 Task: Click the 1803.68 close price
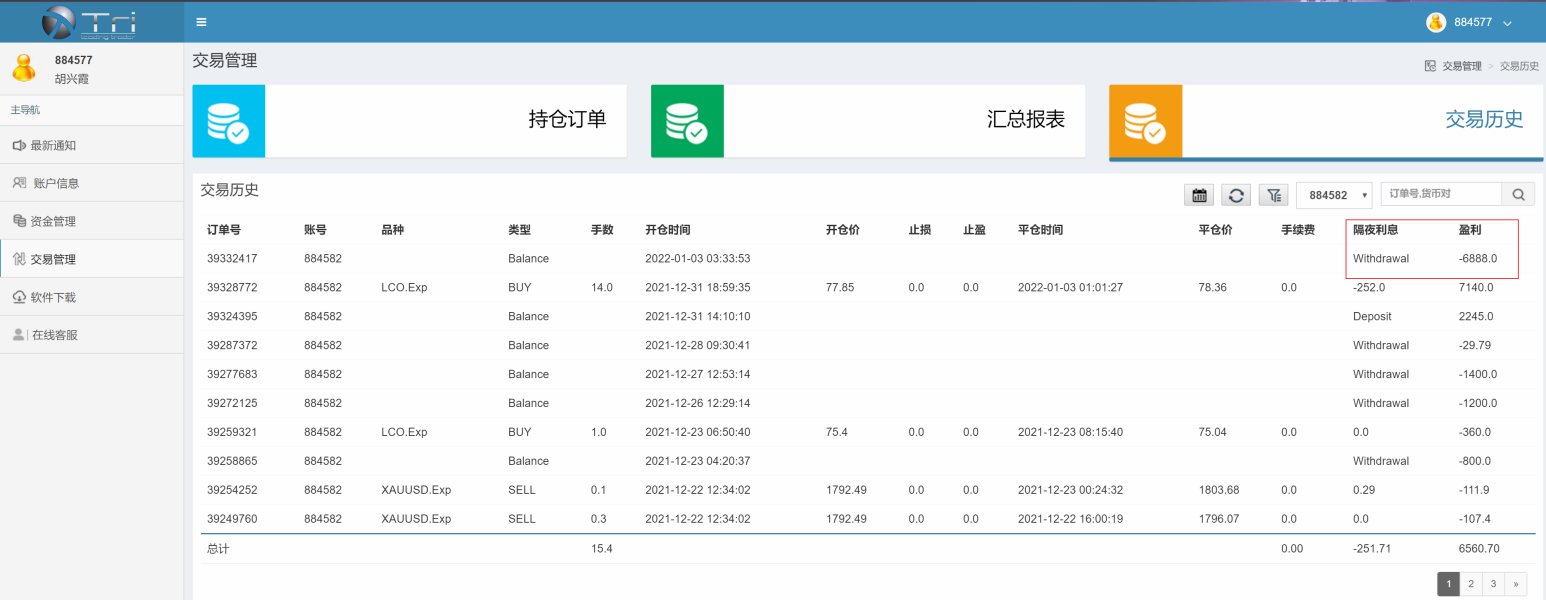click(1218, 490)
